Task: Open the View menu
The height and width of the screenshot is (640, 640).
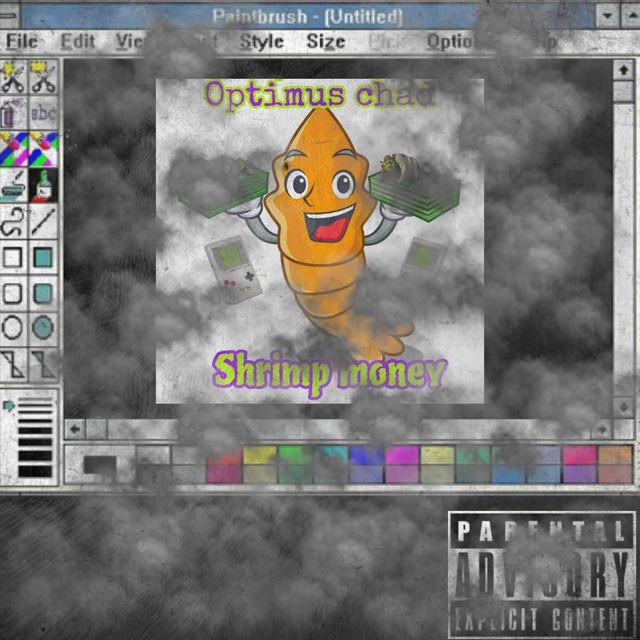Action: 131,41
